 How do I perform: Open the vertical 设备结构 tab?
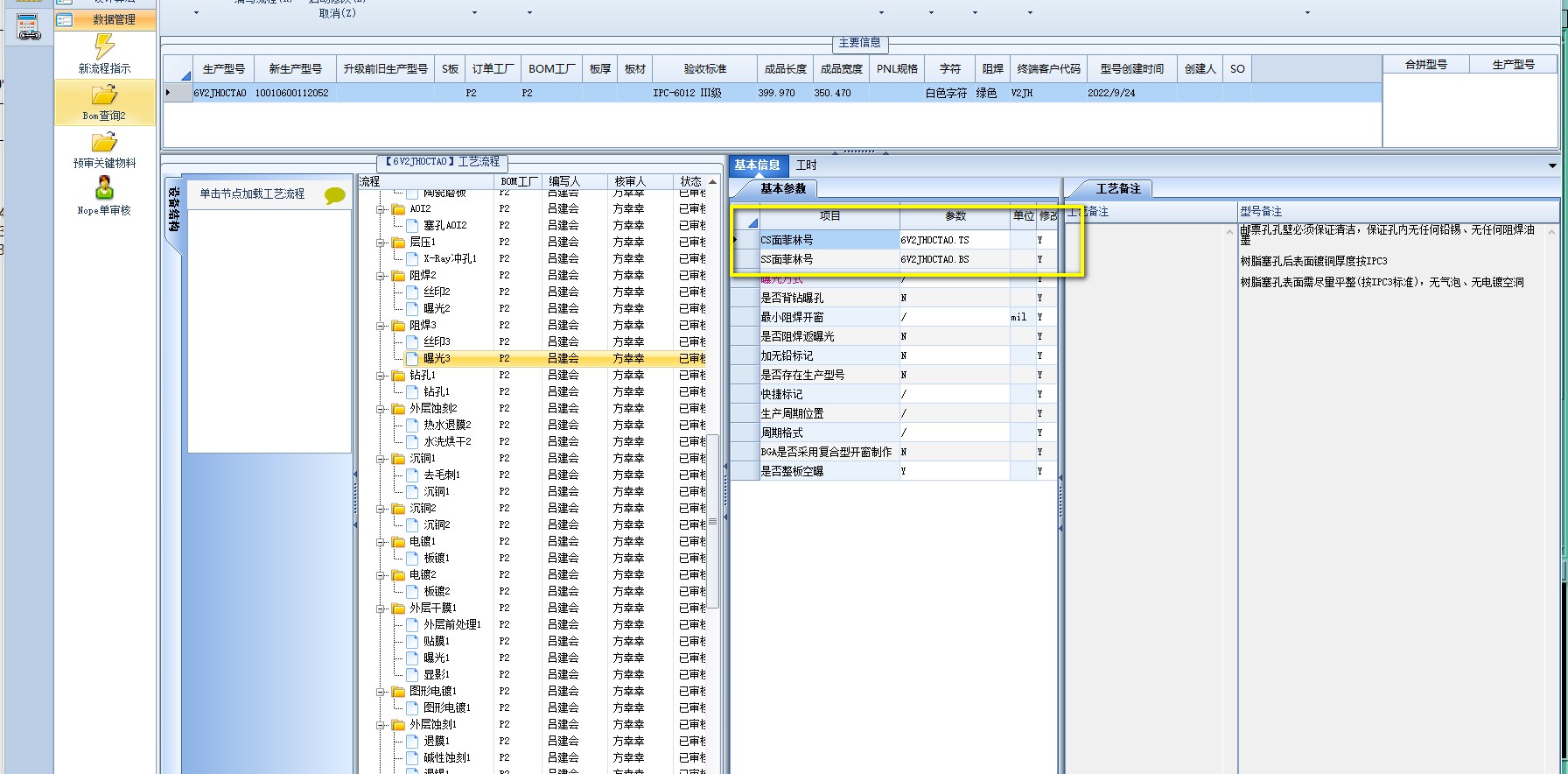(x=174, y=210)
